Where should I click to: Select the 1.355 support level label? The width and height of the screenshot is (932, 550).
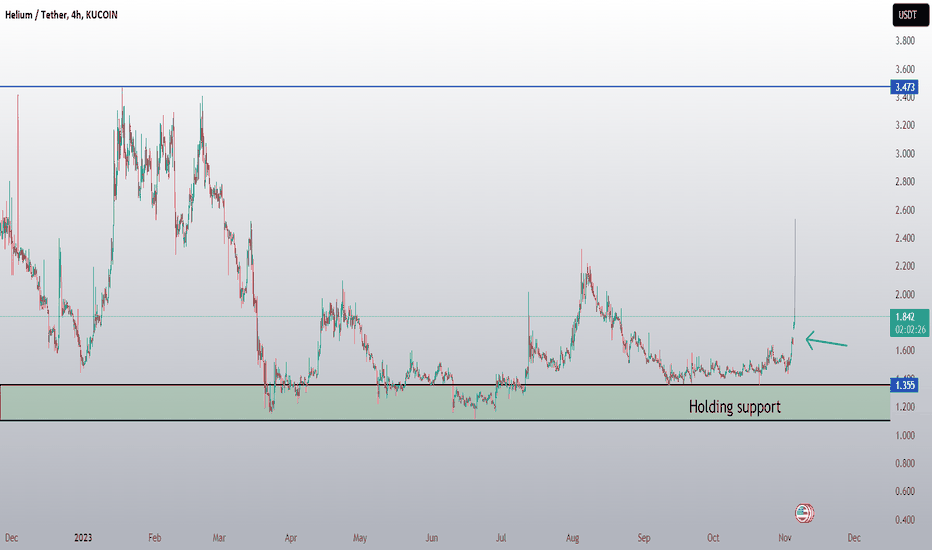904,385
